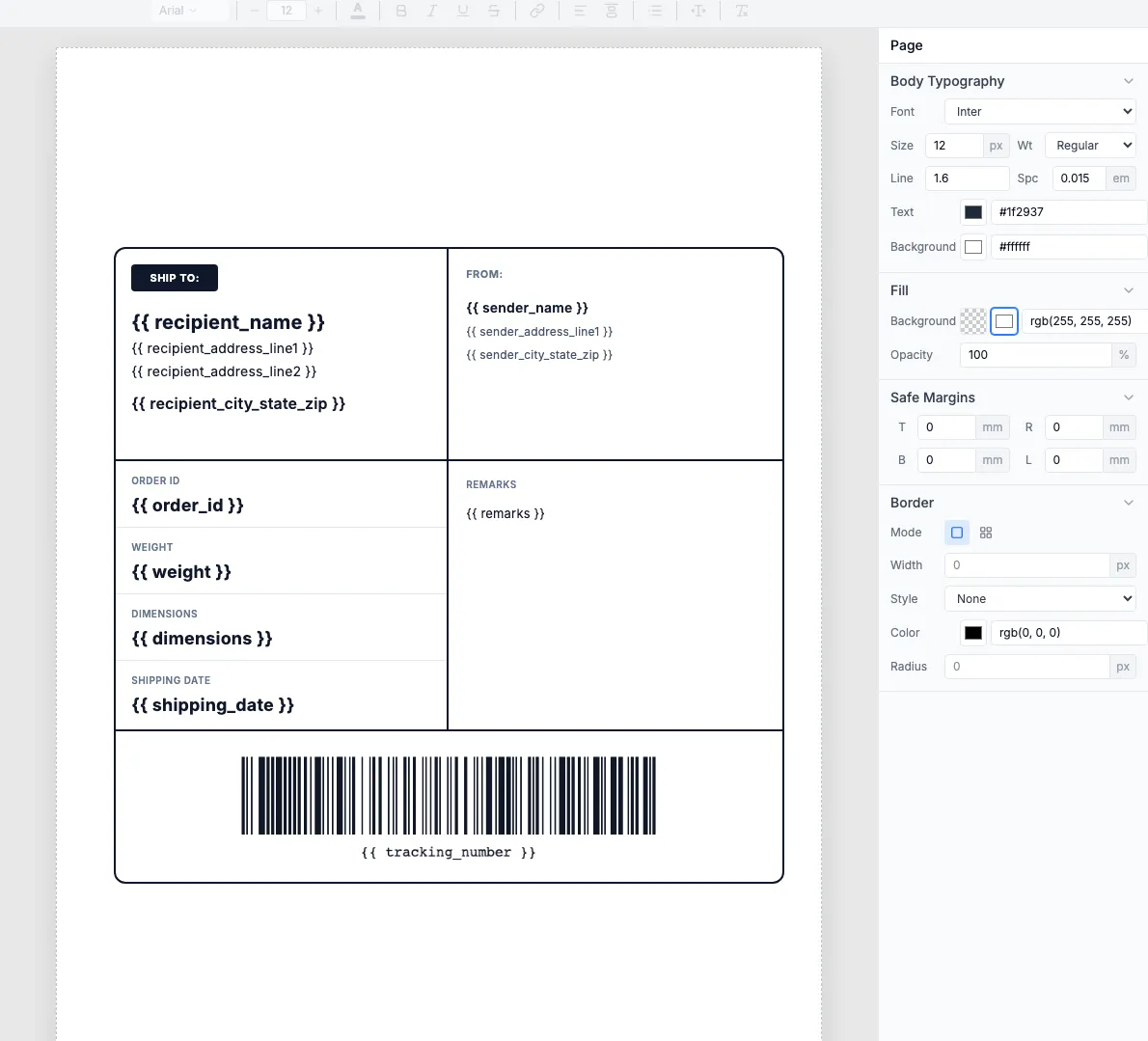Image resolution: width=1148 pixels, height=1041 pixels.
Task: Open the typography Background color swatch
Action: (x=973, y=247)
